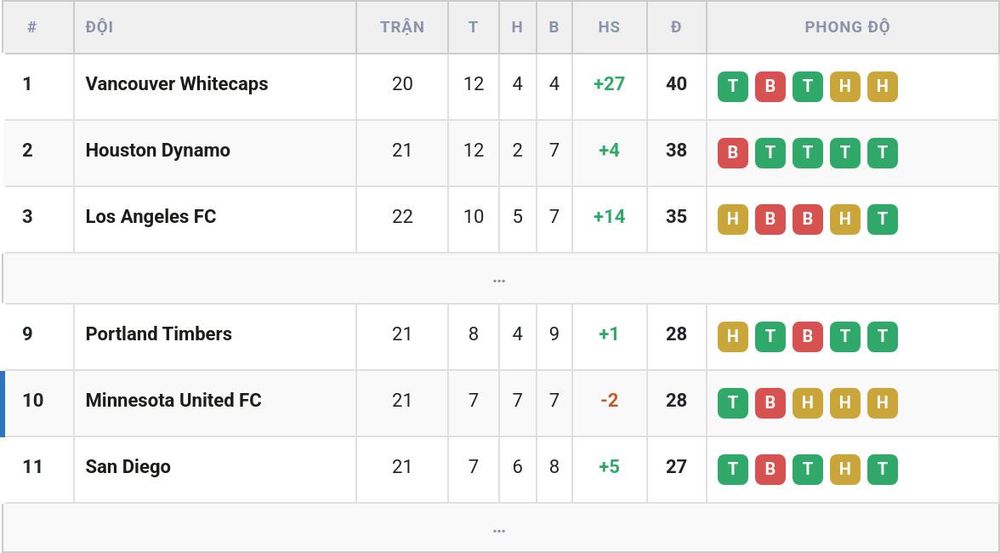The height and width of the screenshot is (553, 1000).
Task: Expand hidden rows below San Diego
Action: (x=499, y=529)
